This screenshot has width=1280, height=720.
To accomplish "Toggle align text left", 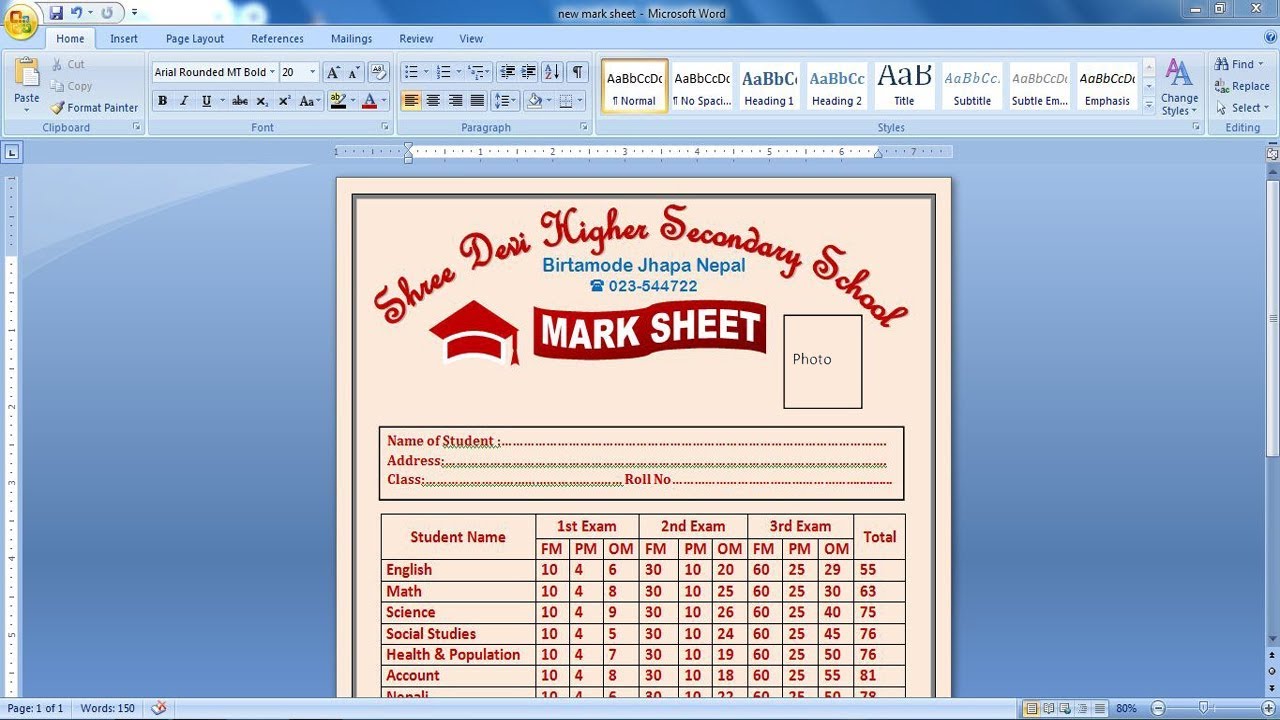I will (411, 101).
